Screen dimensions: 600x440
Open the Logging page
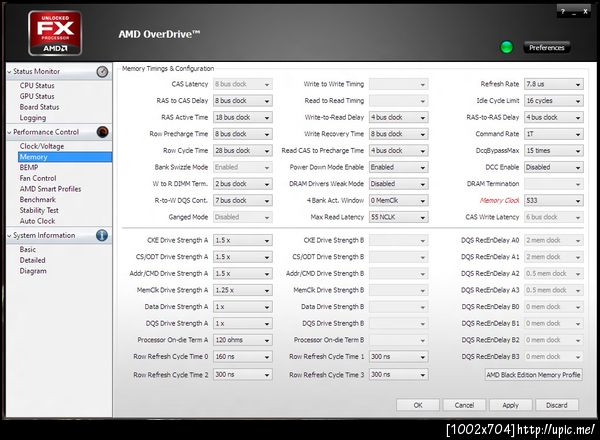pyautogui.click(x=33, y=118)
